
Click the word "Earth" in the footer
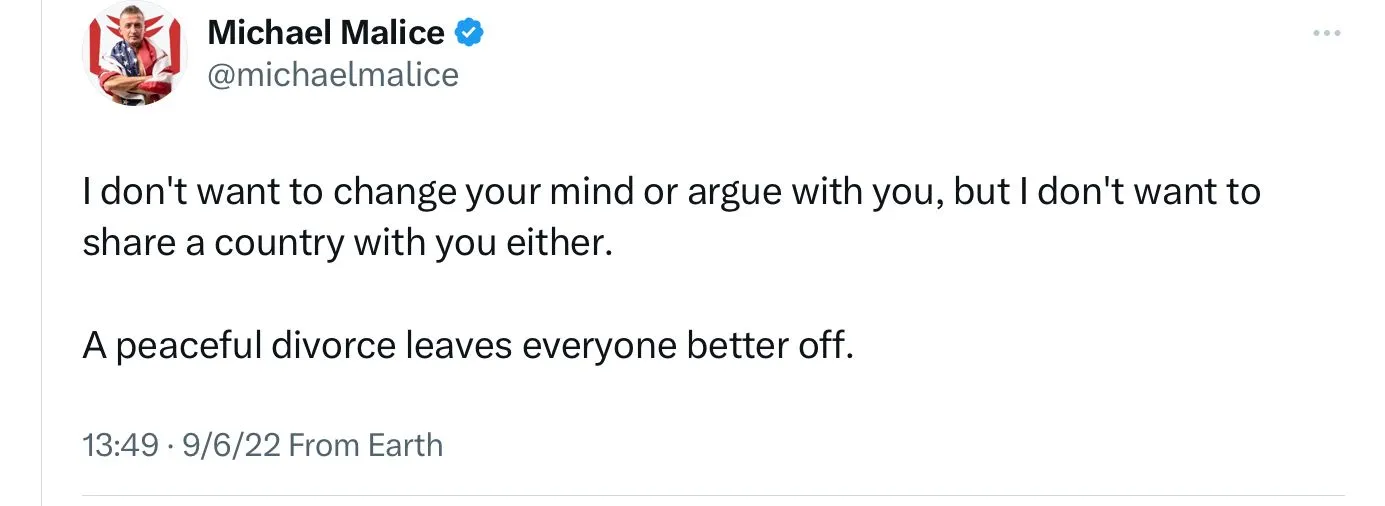[x=404, y=444]
